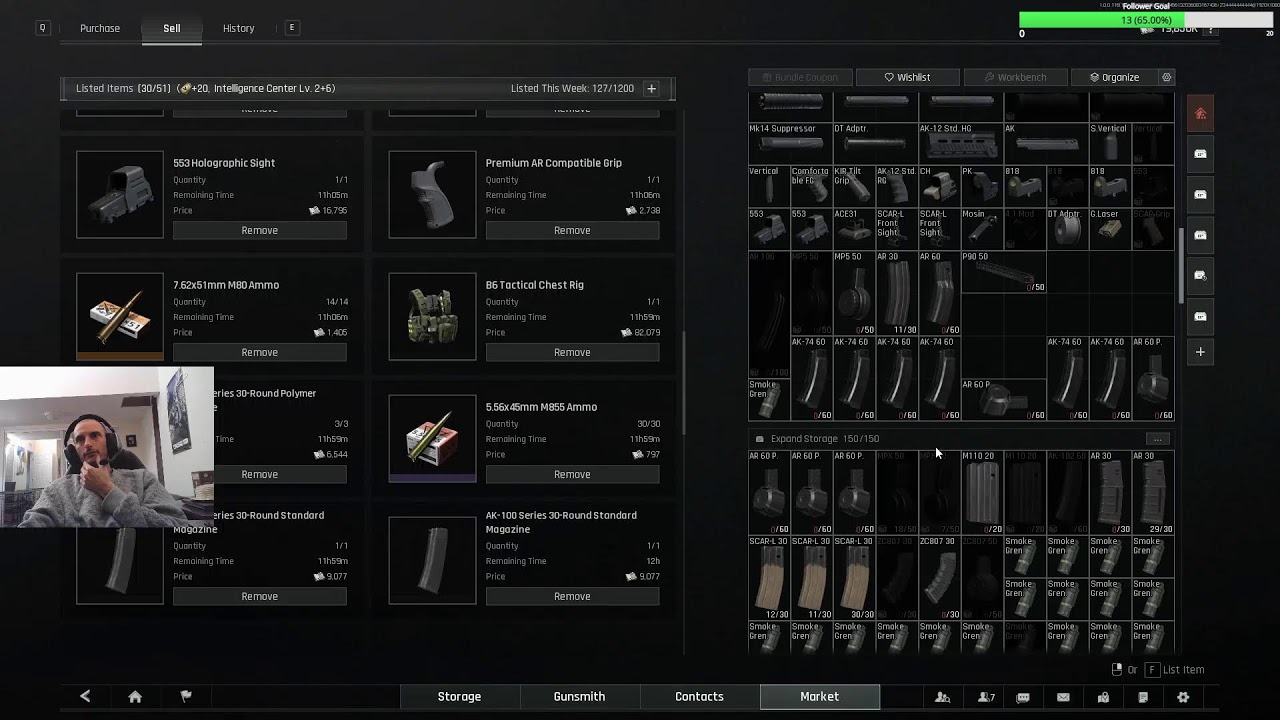Select the ACE31 sight item
Viewport: 1280px width, 720px height.
pyautogui.click(x=854, y=229)
